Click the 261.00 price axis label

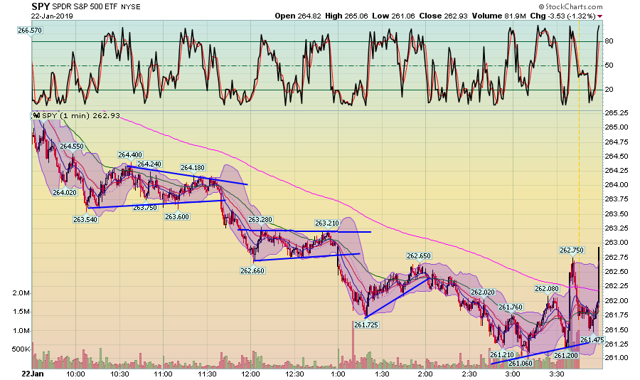pos(617,358)
